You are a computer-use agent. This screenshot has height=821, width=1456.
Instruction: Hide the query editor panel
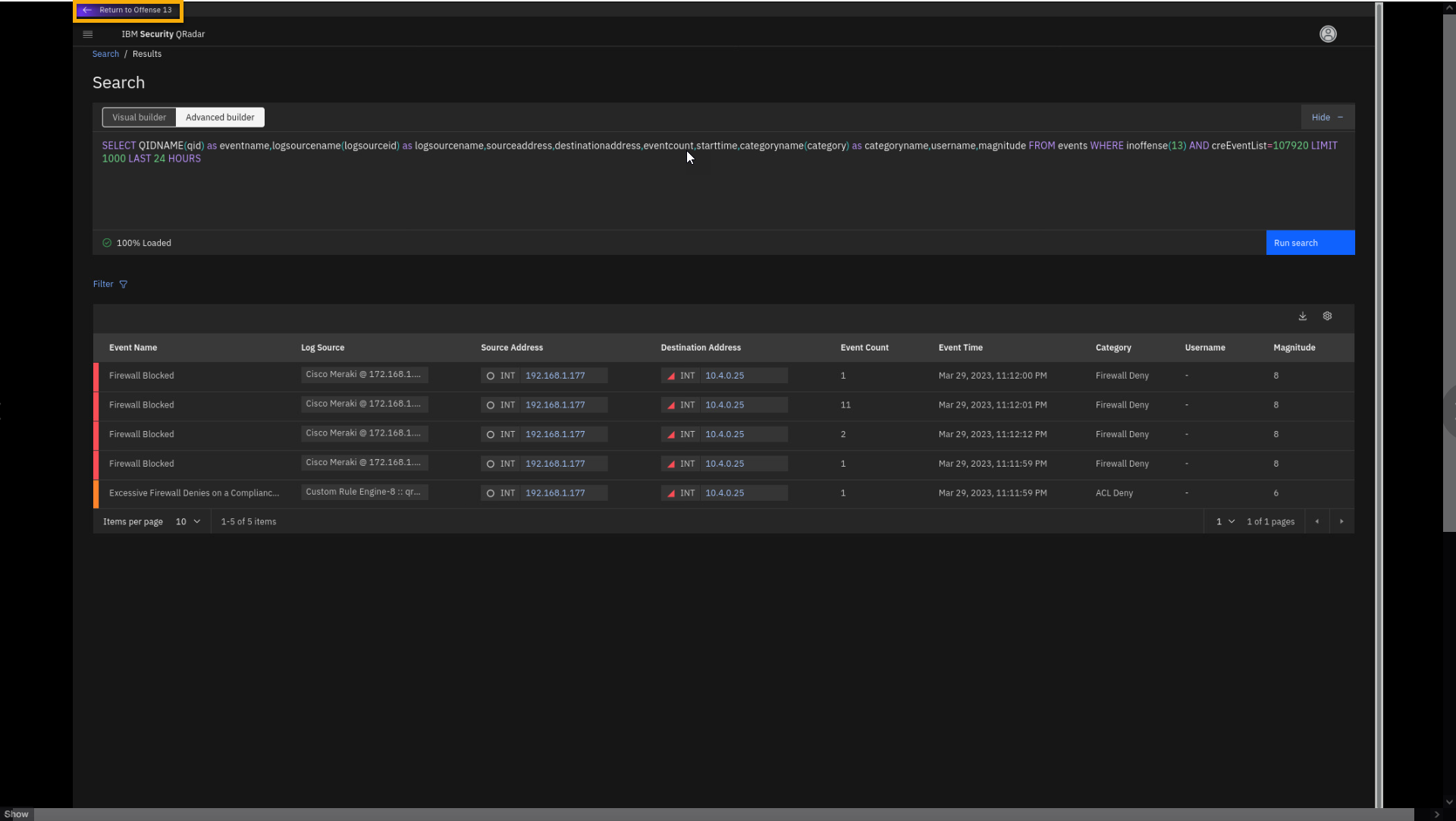1327,118
